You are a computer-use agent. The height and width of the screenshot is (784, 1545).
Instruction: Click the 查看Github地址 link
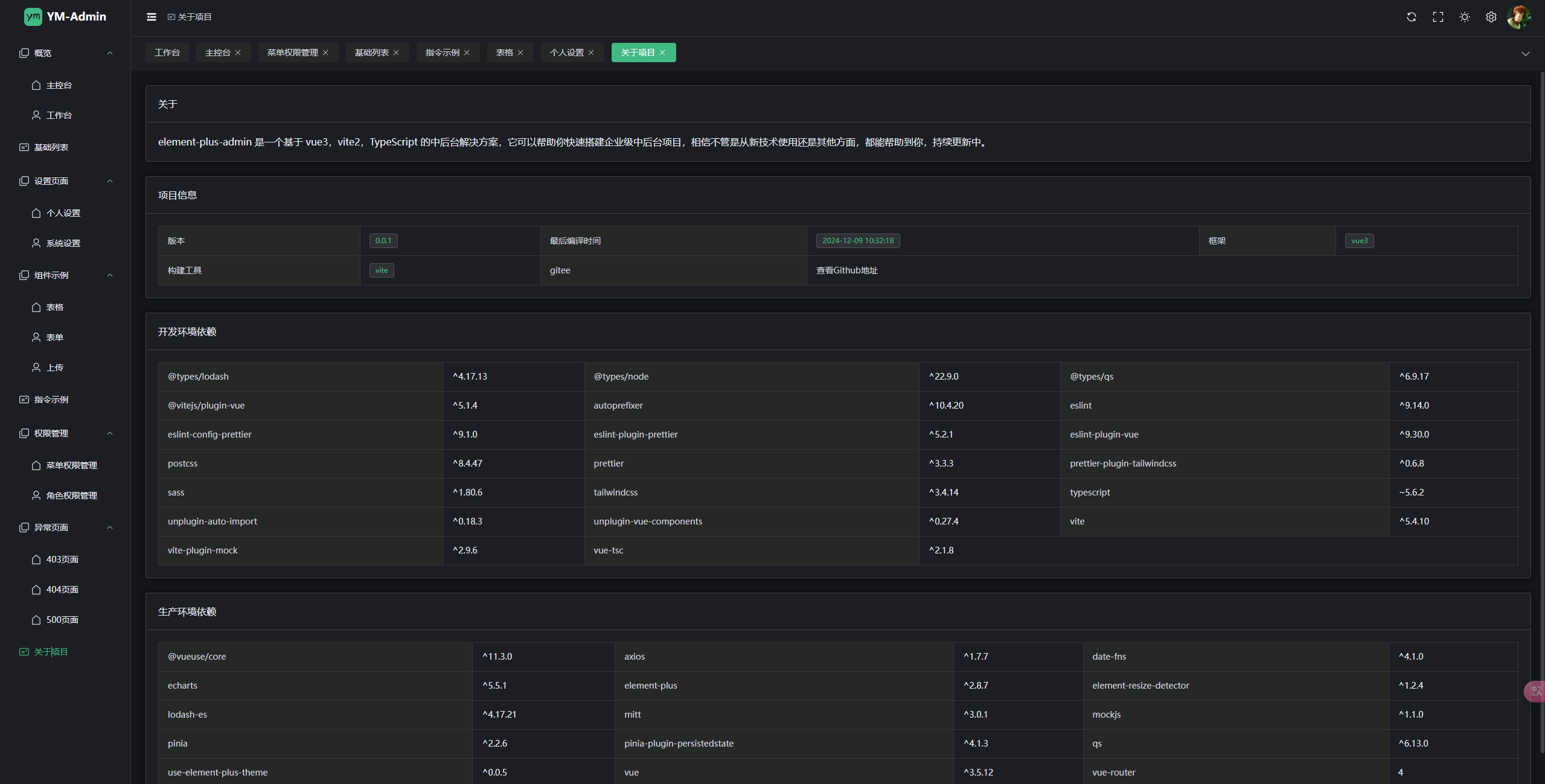(846, 270)
